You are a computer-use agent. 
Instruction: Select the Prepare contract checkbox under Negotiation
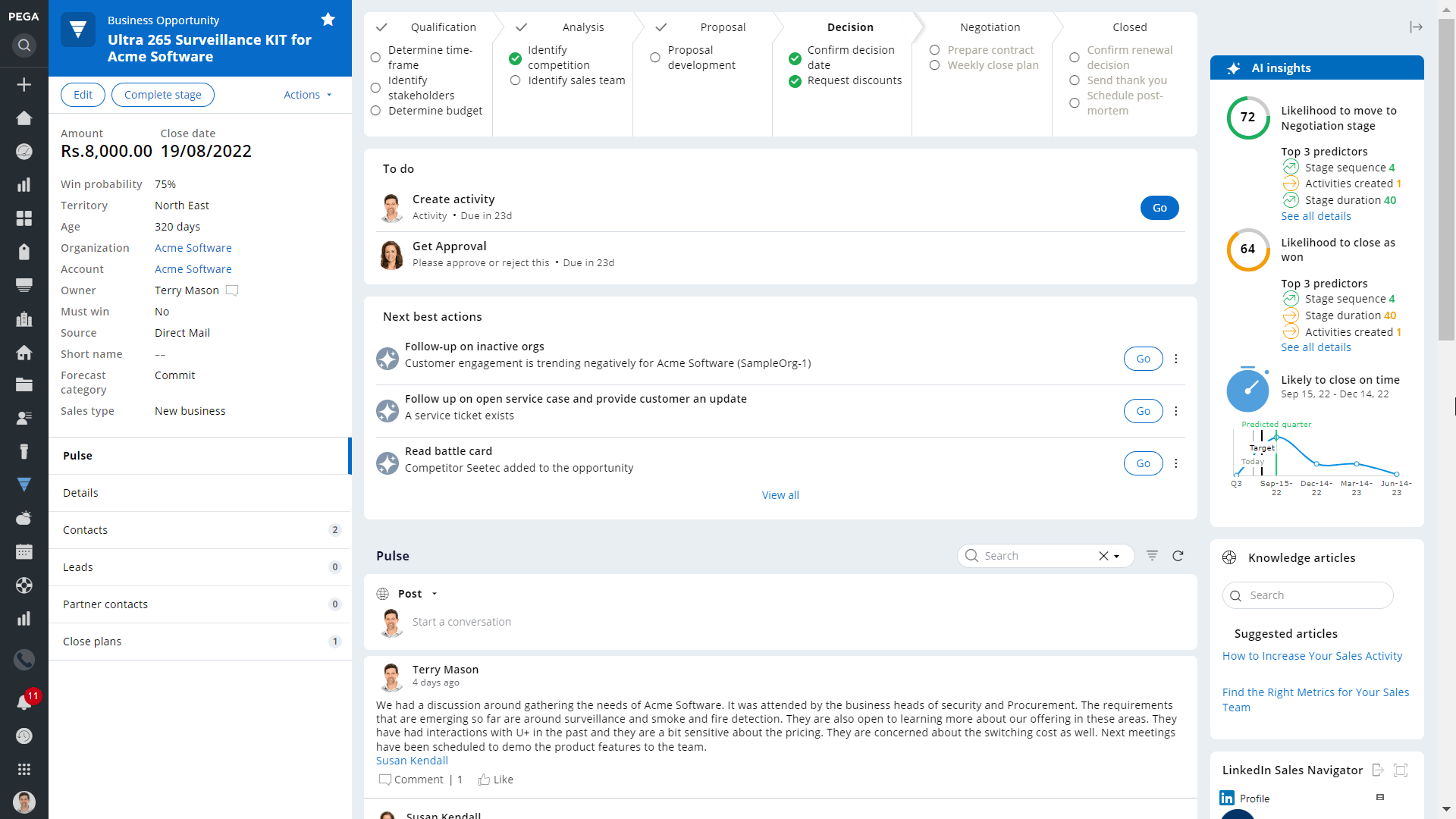click(x=934, y=50)
